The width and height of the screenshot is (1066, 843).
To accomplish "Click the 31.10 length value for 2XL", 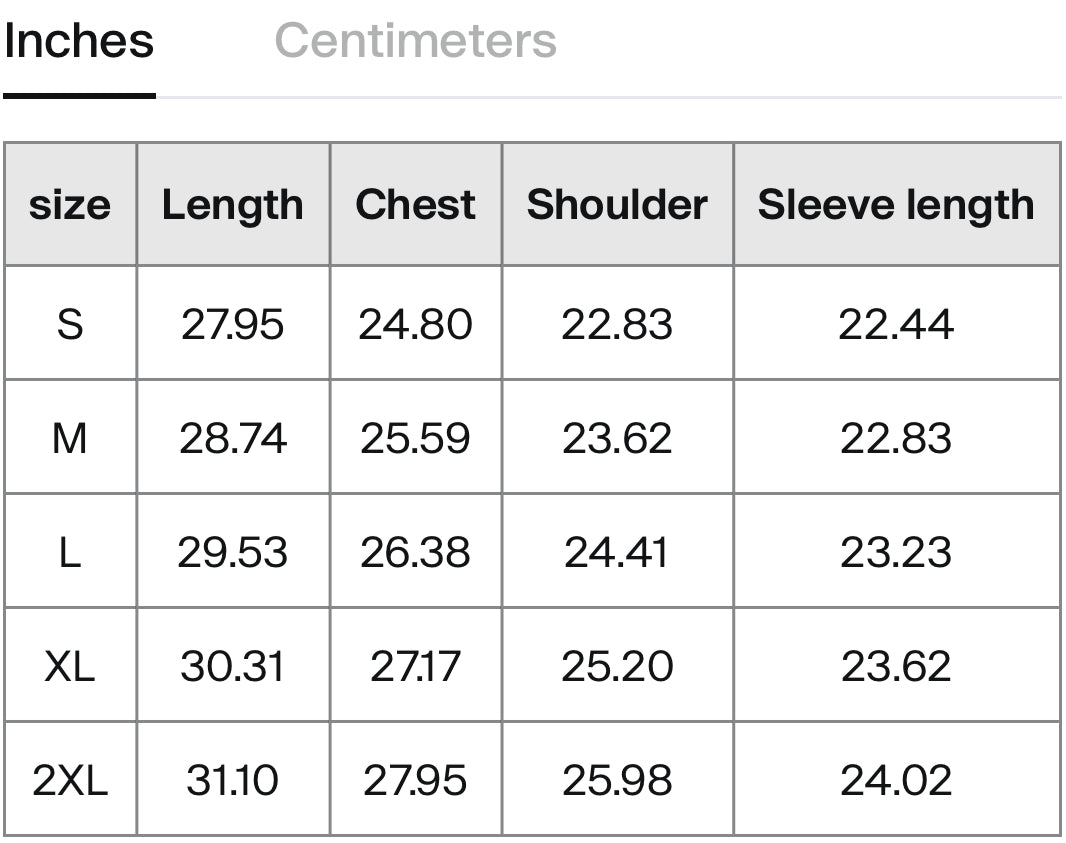I will (x=233, y=780).
